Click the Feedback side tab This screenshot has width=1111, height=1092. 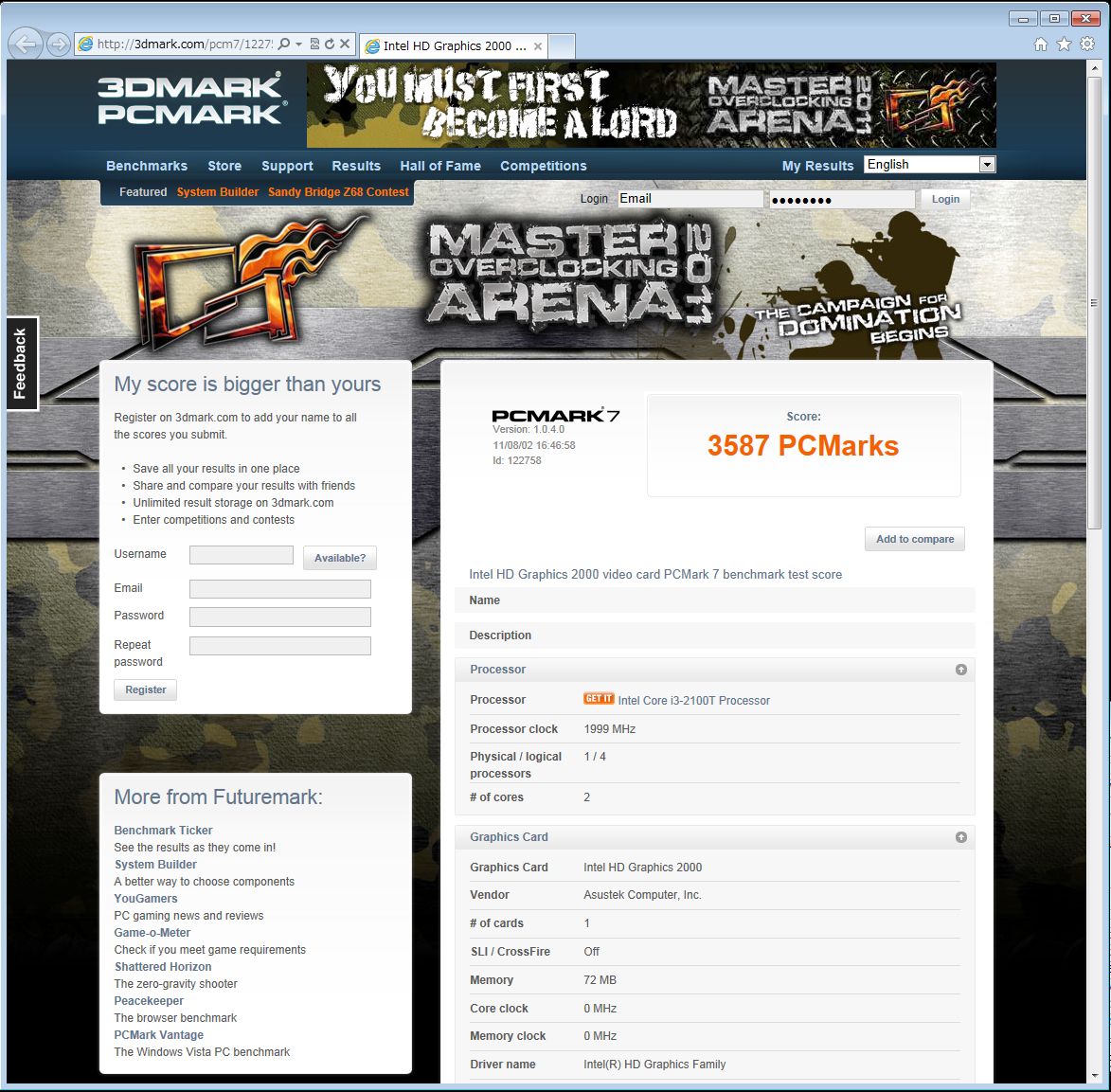point(20,363)
